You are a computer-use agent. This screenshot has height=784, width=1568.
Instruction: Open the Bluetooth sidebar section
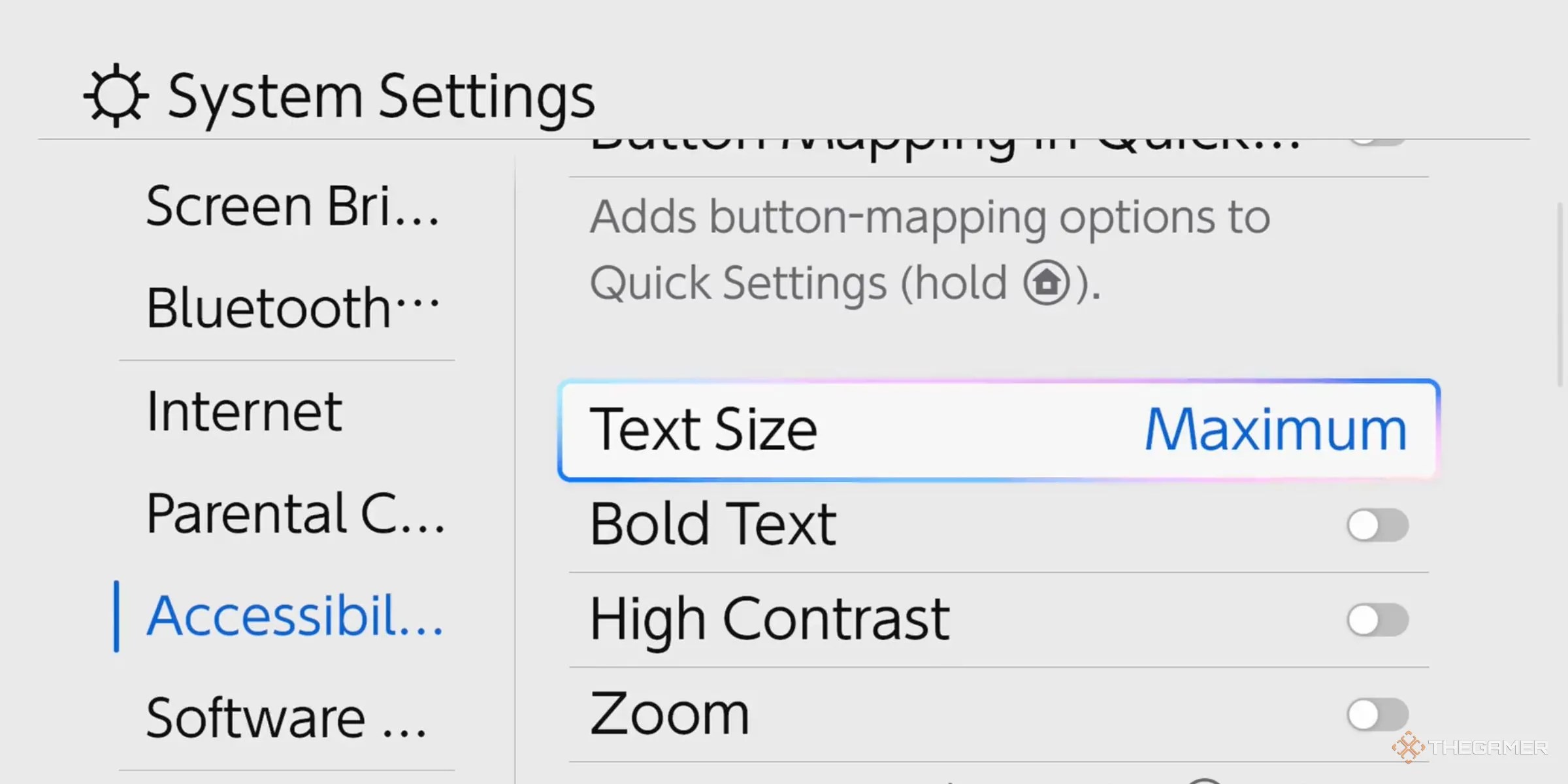[292, 308]
